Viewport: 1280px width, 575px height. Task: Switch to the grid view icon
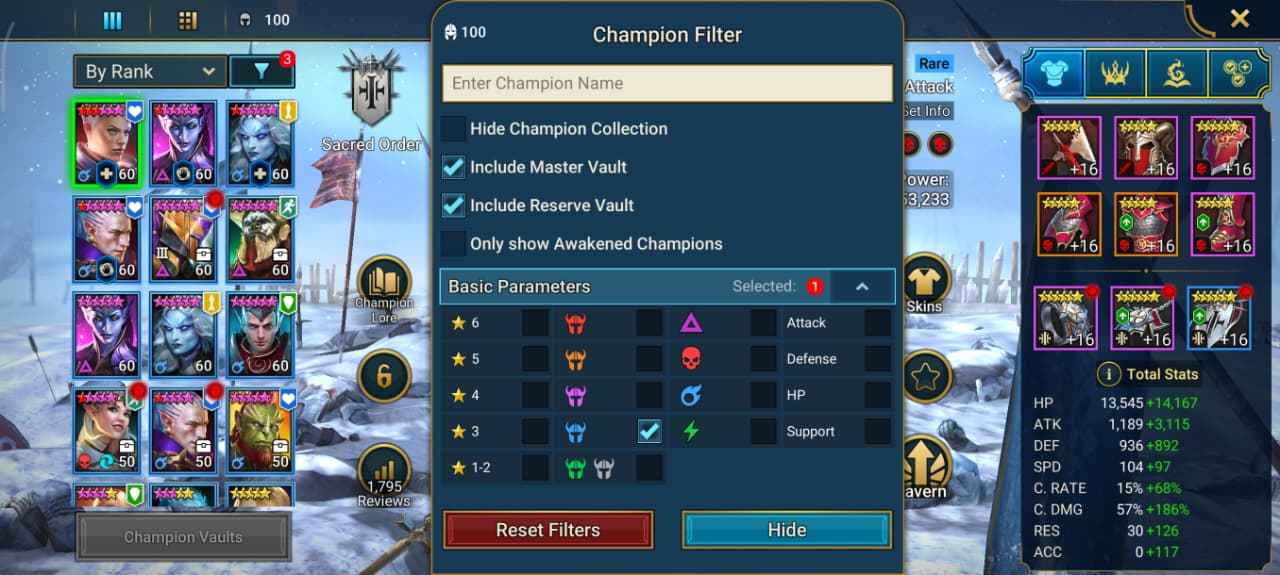(x=187, y=20)
